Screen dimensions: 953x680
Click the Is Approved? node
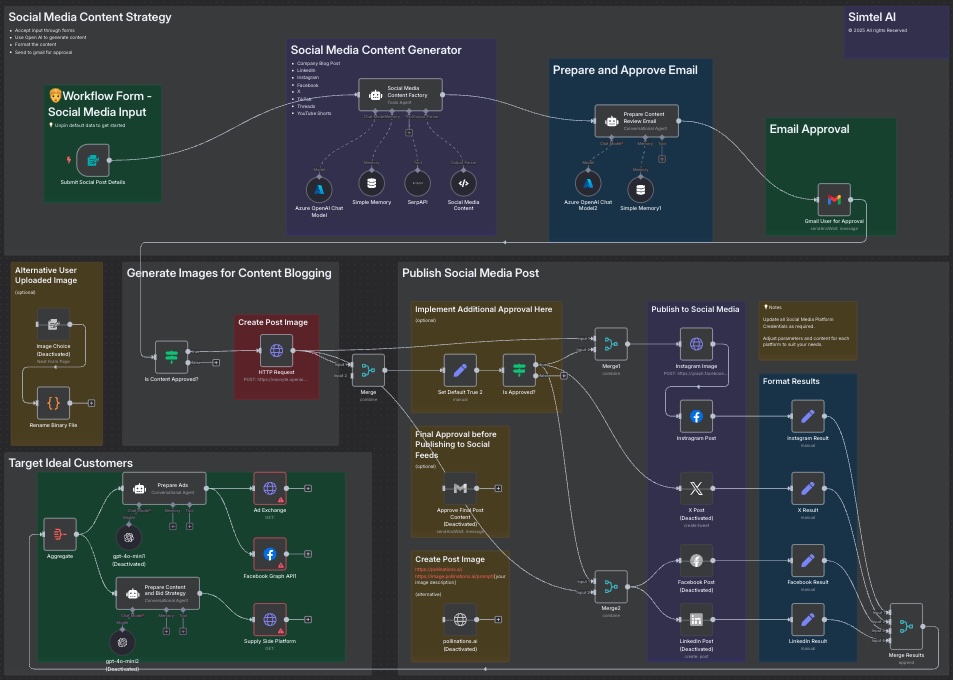pos(519,370)
